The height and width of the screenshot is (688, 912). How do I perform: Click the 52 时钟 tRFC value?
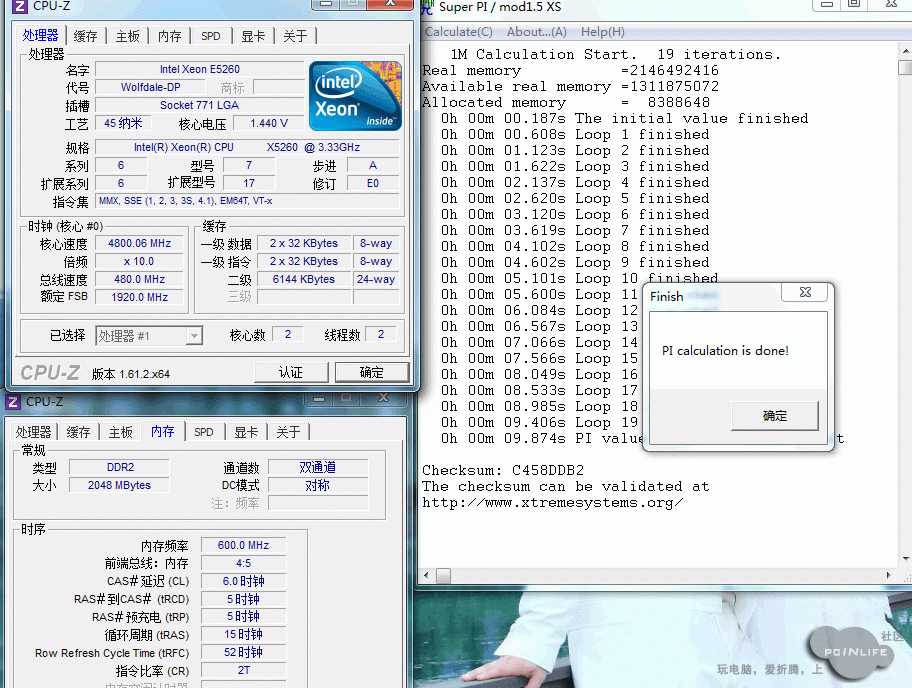click(244, 653)
